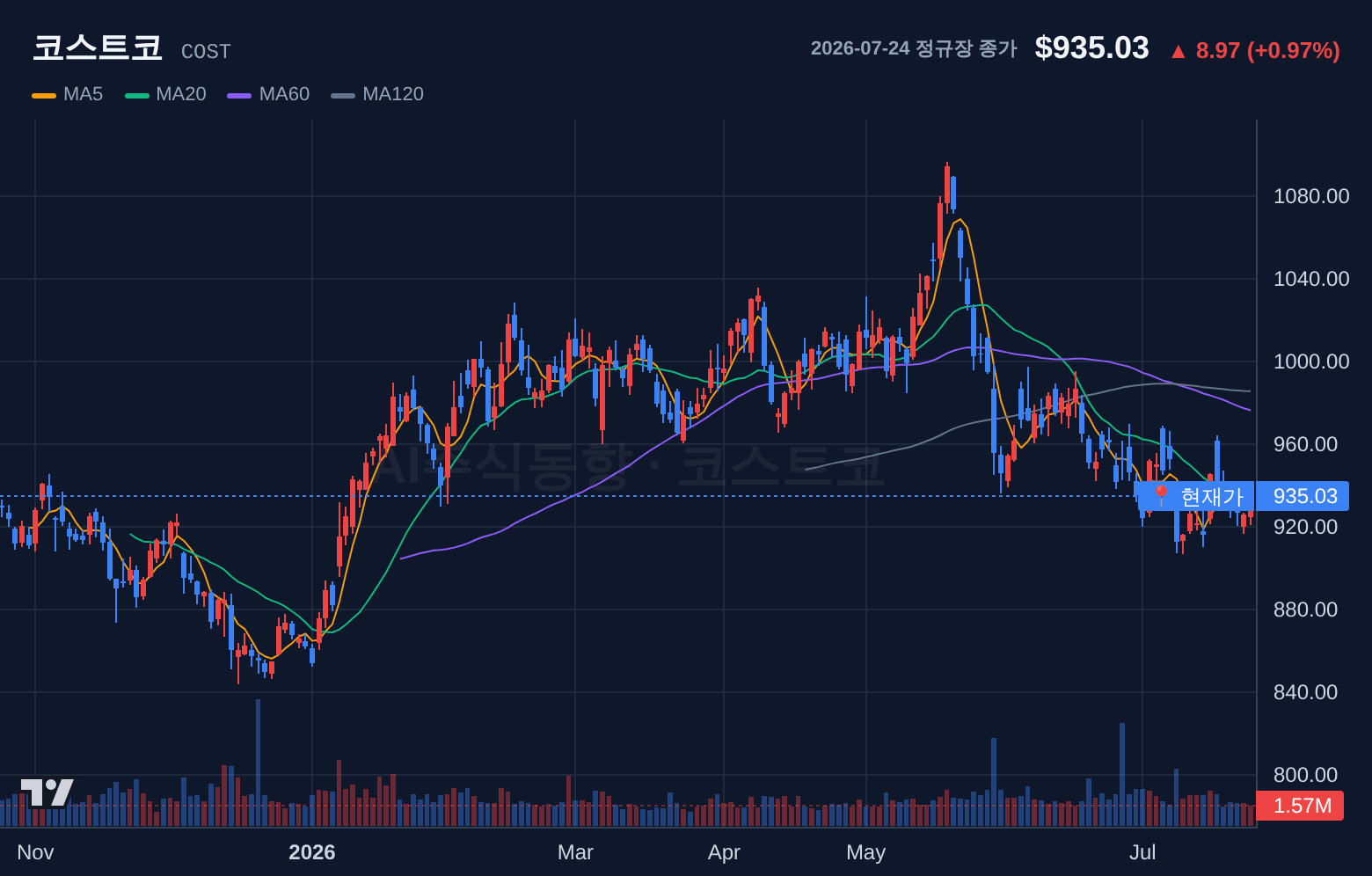The height and width of the screenshot is (876, 1372).
Task: Click the 920.00 price axis label
Action: pyautogui.click(x=1305, y=527)
